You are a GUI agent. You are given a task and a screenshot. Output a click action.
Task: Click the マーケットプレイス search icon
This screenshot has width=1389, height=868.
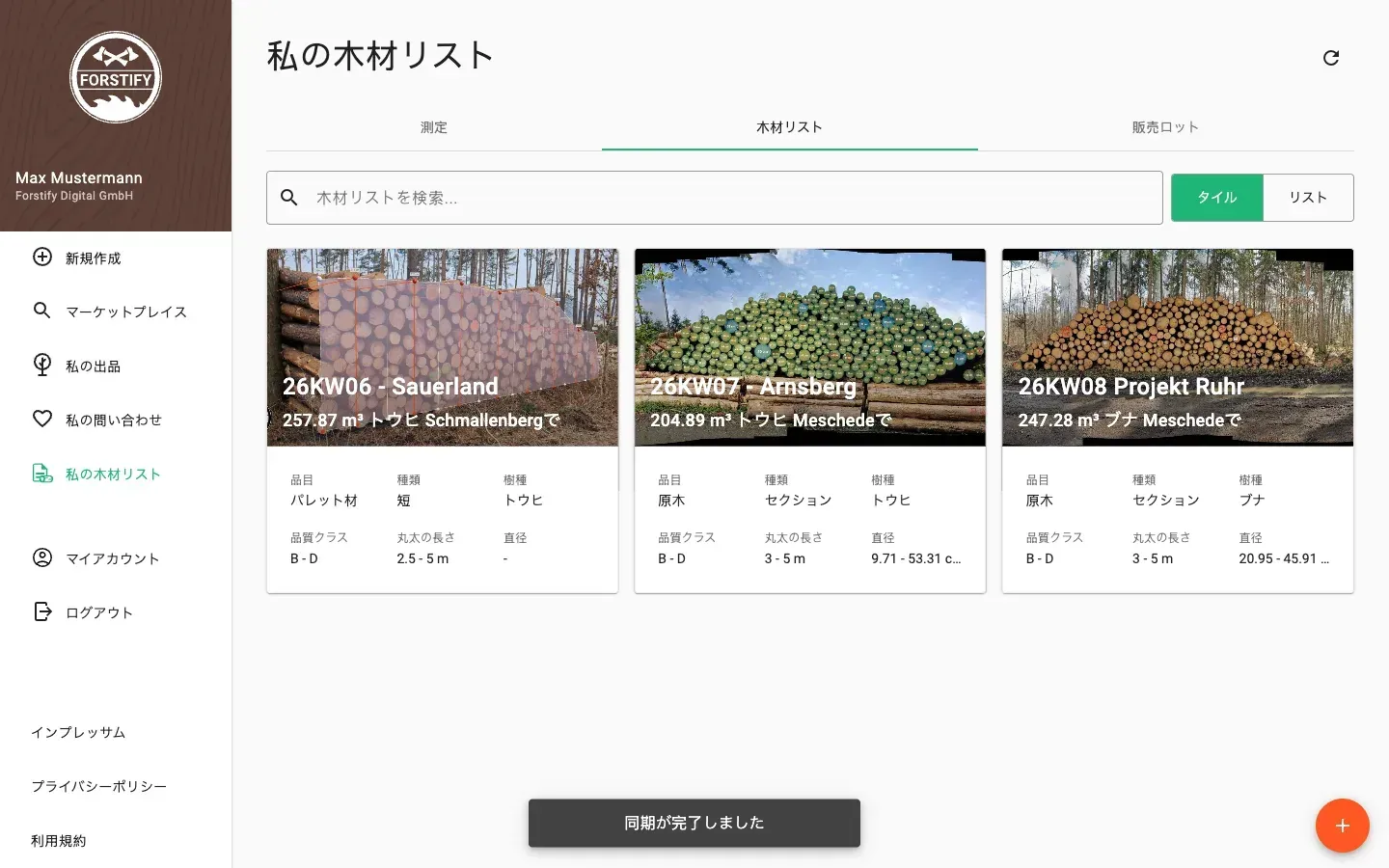click(42, 311)
